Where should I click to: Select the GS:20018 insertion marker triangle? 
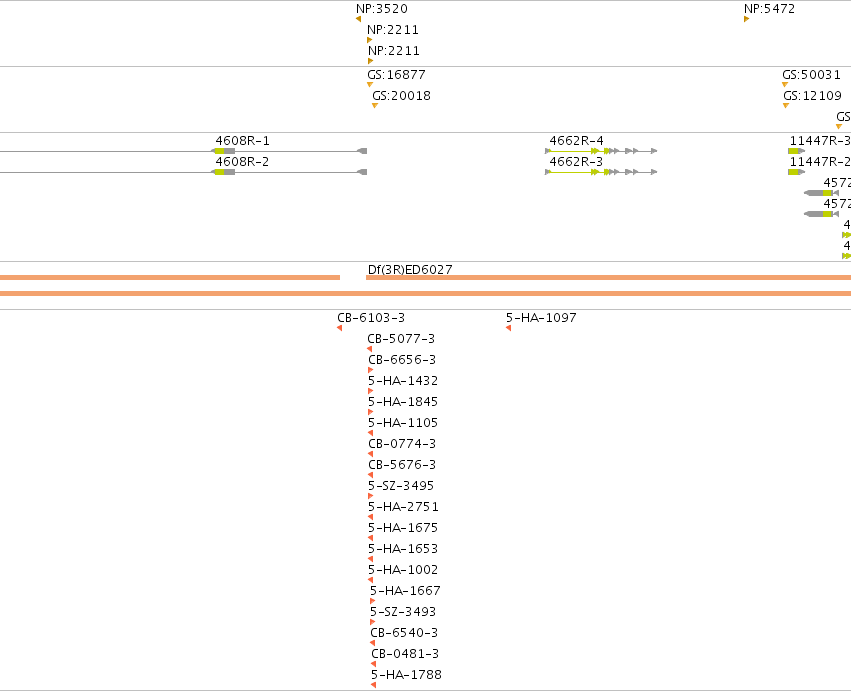click(374, 106)
